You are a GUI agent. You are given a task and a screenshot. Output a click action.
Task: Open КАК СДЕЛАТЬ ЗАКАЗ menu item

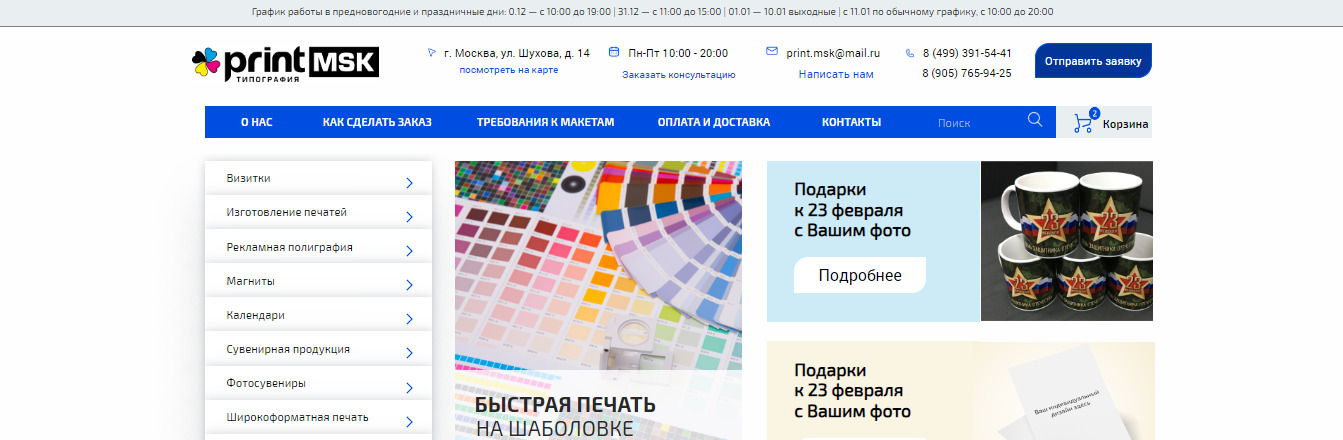point(377,122)
